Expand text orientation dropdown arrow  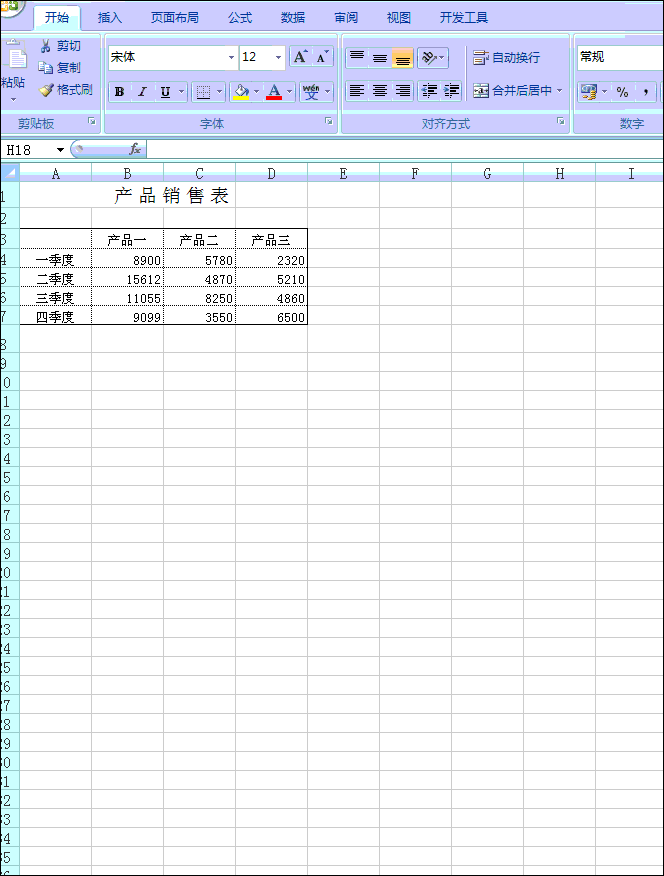click(x=442, y=58)
